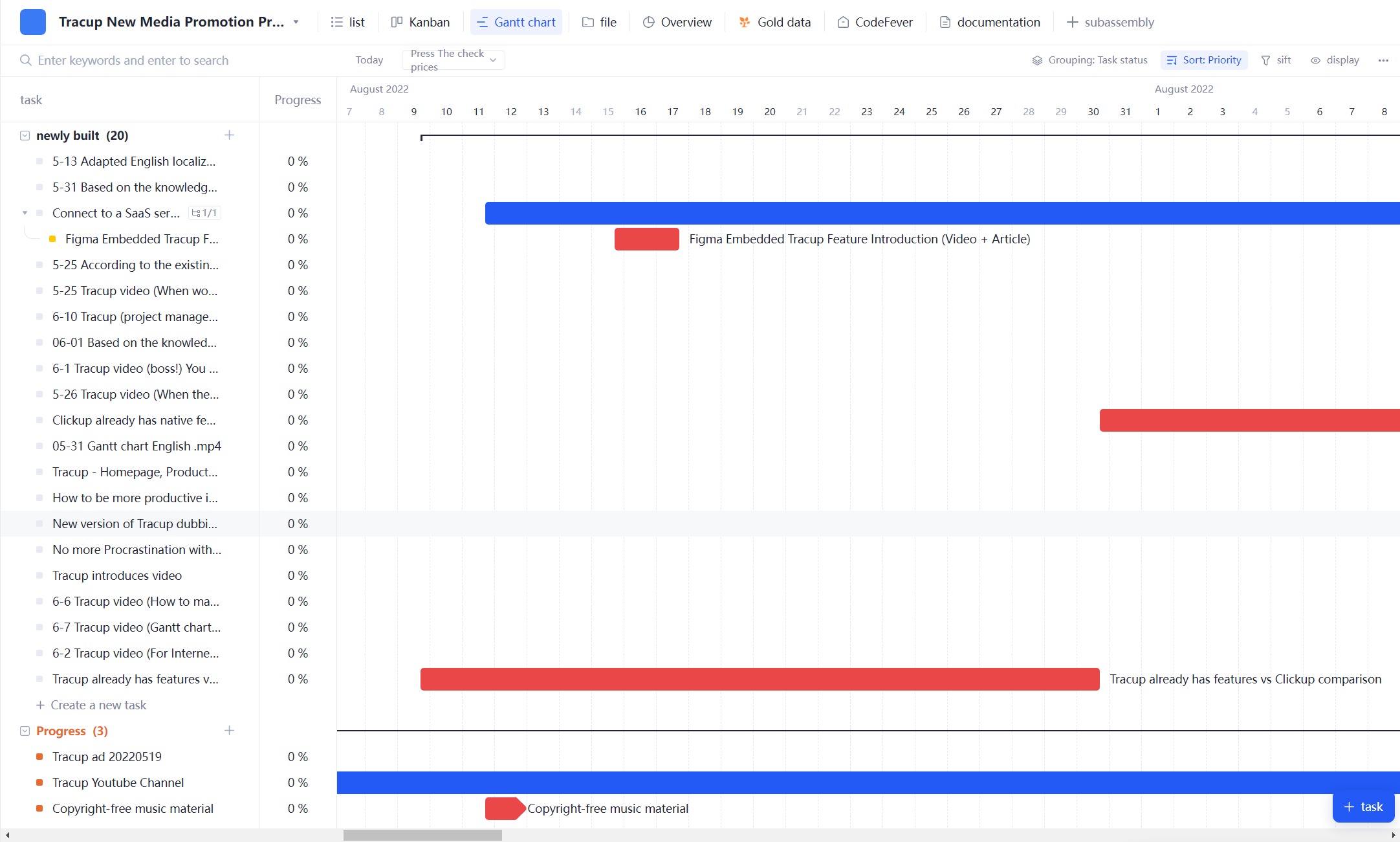The width and height of the screenshot is (1400, 842).
Task: Select the Gantt chart tab
Action: click(516, 22)
